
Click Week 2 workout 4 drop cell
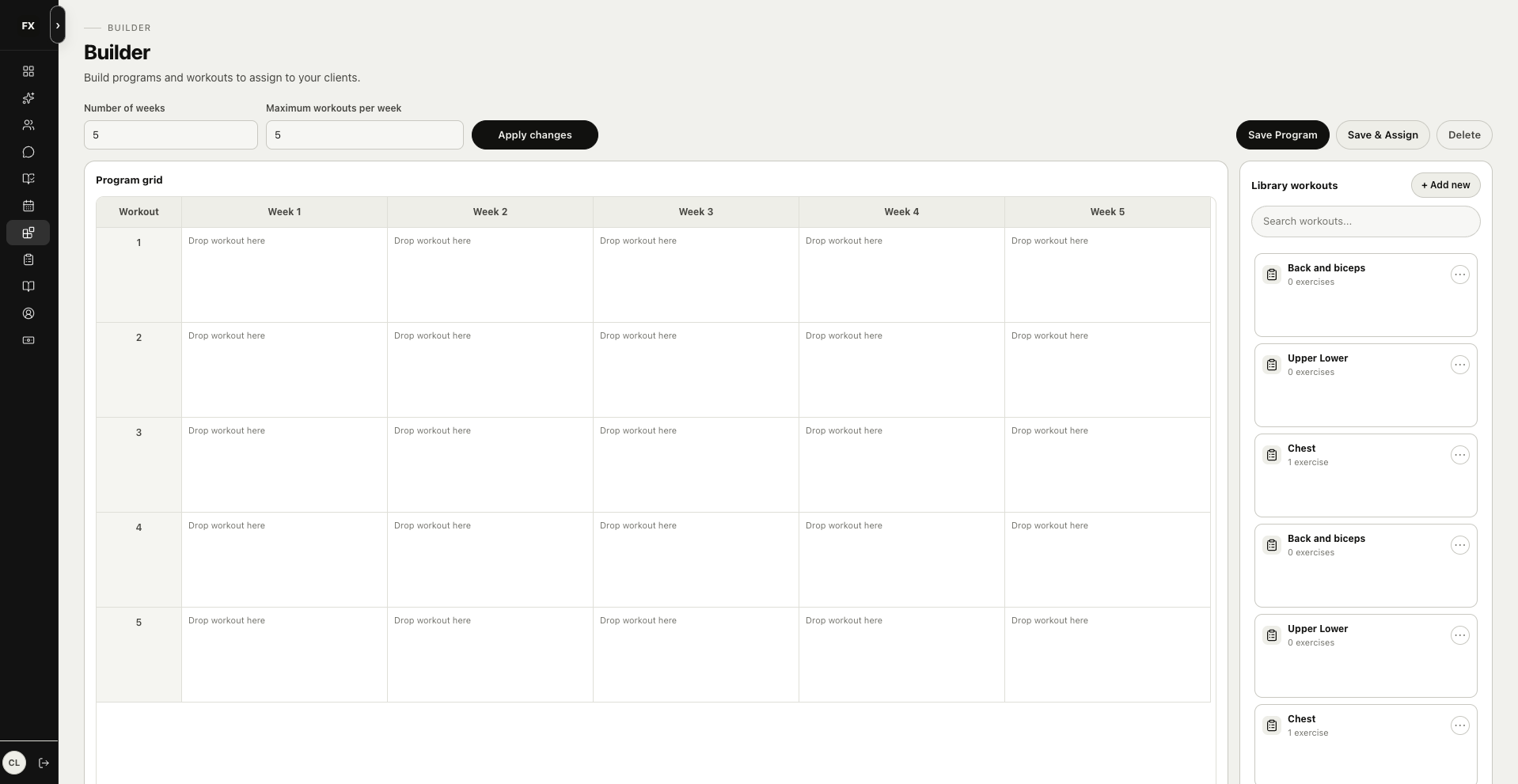click(x=490, y=559)
